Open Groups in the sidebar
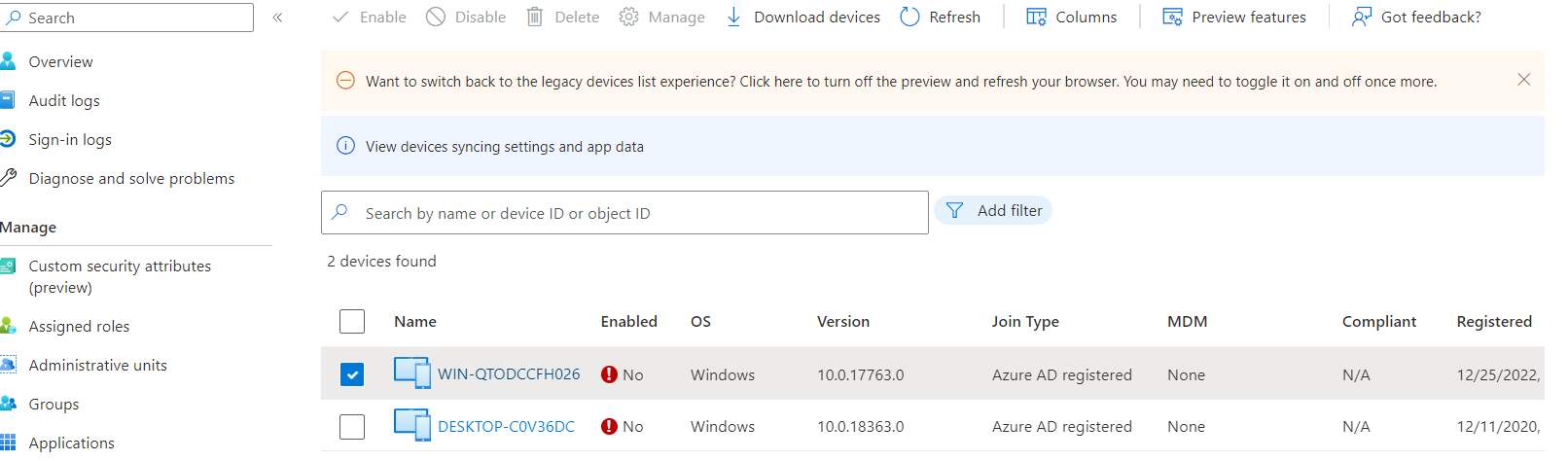Screen dimensions: 1568x461 (x=53, y=404)
